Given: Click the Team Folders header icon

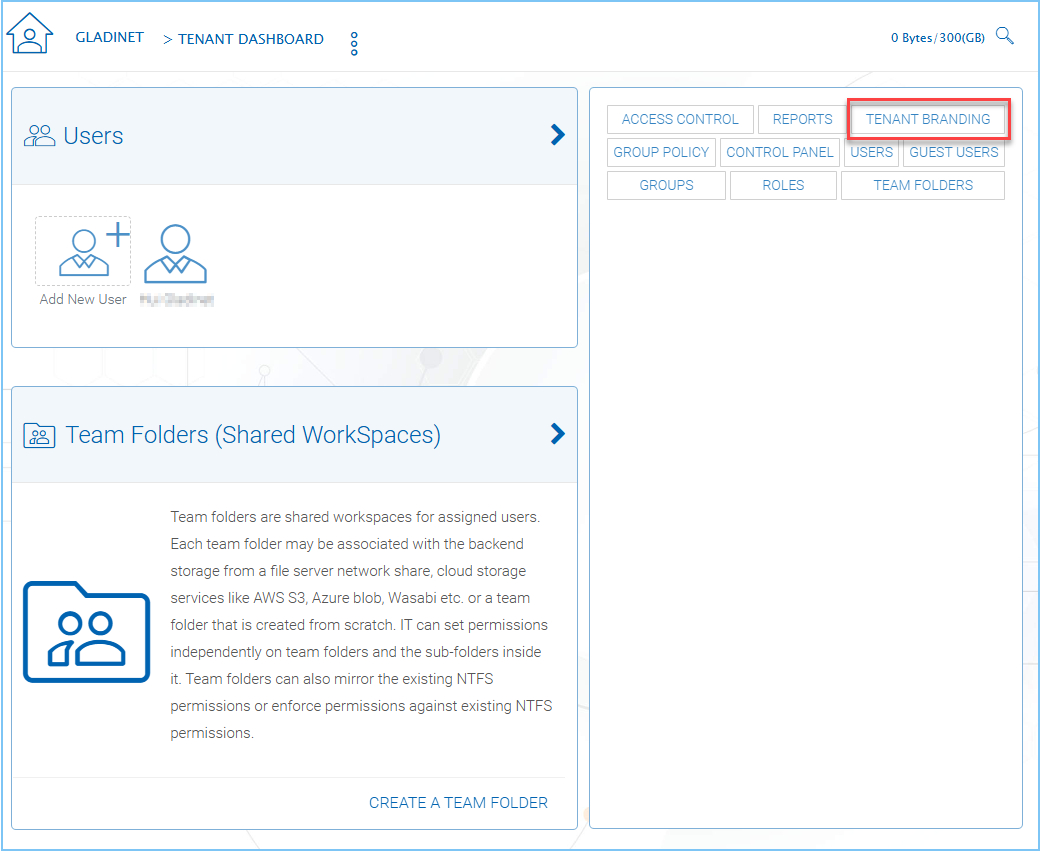Looking at the screenshot, I should coord(39,435).
